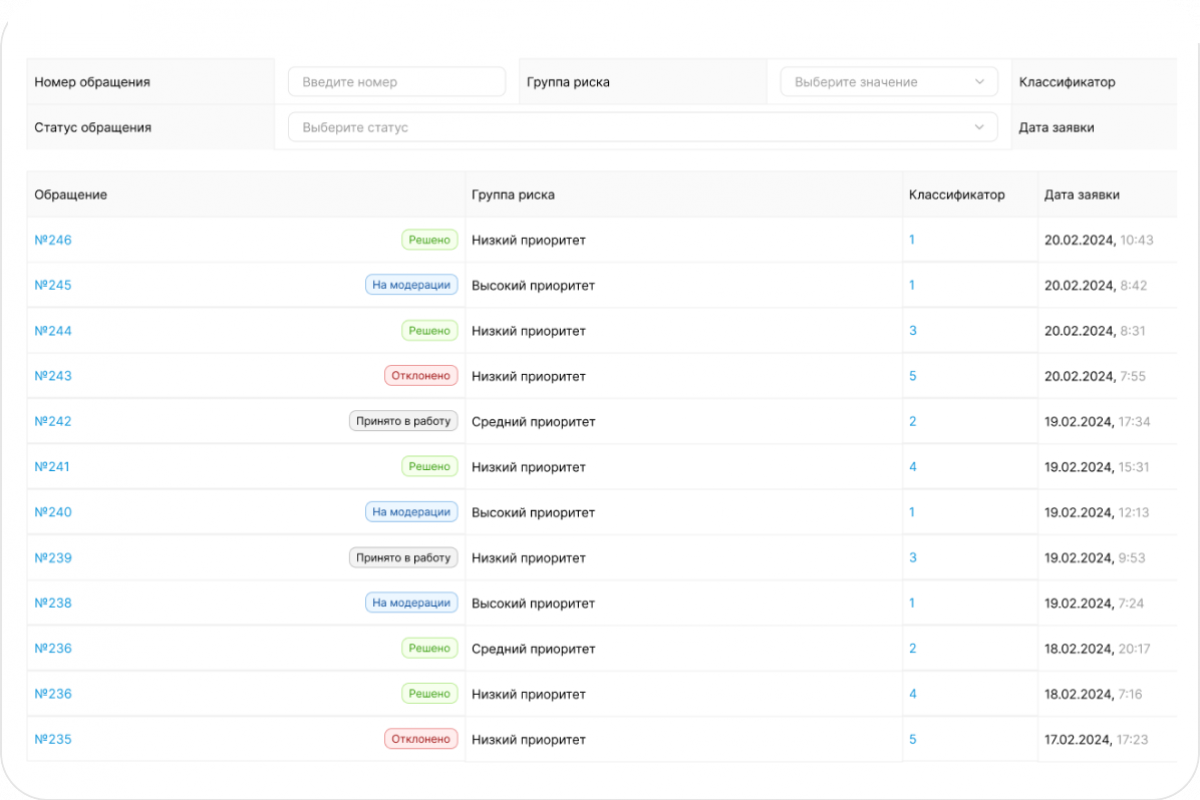Click the Введите номер input field
This screenshot has height=800, width=1200.
(x=397, y=81)
